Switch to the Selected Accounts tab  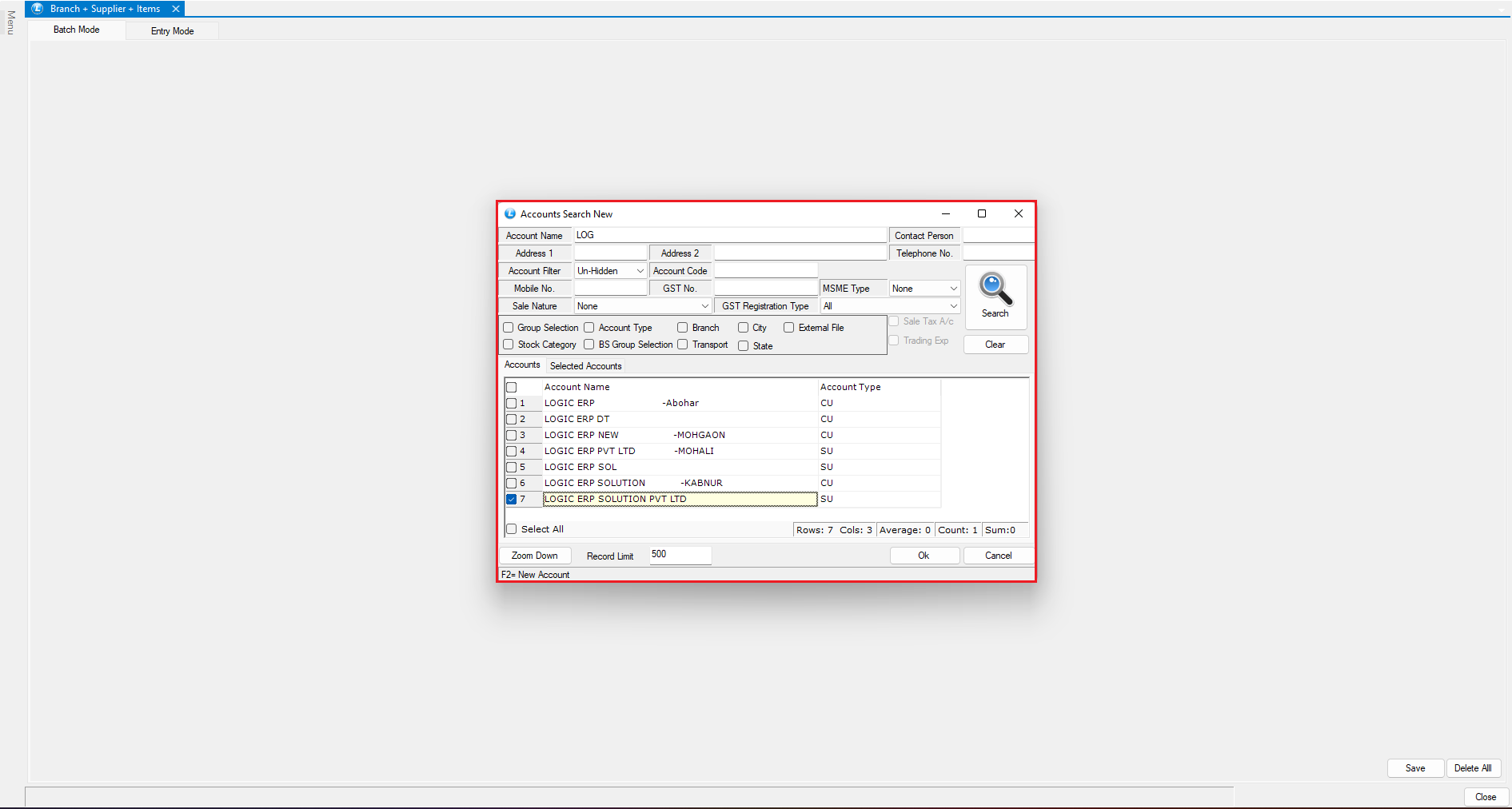[x=585, y=366]
